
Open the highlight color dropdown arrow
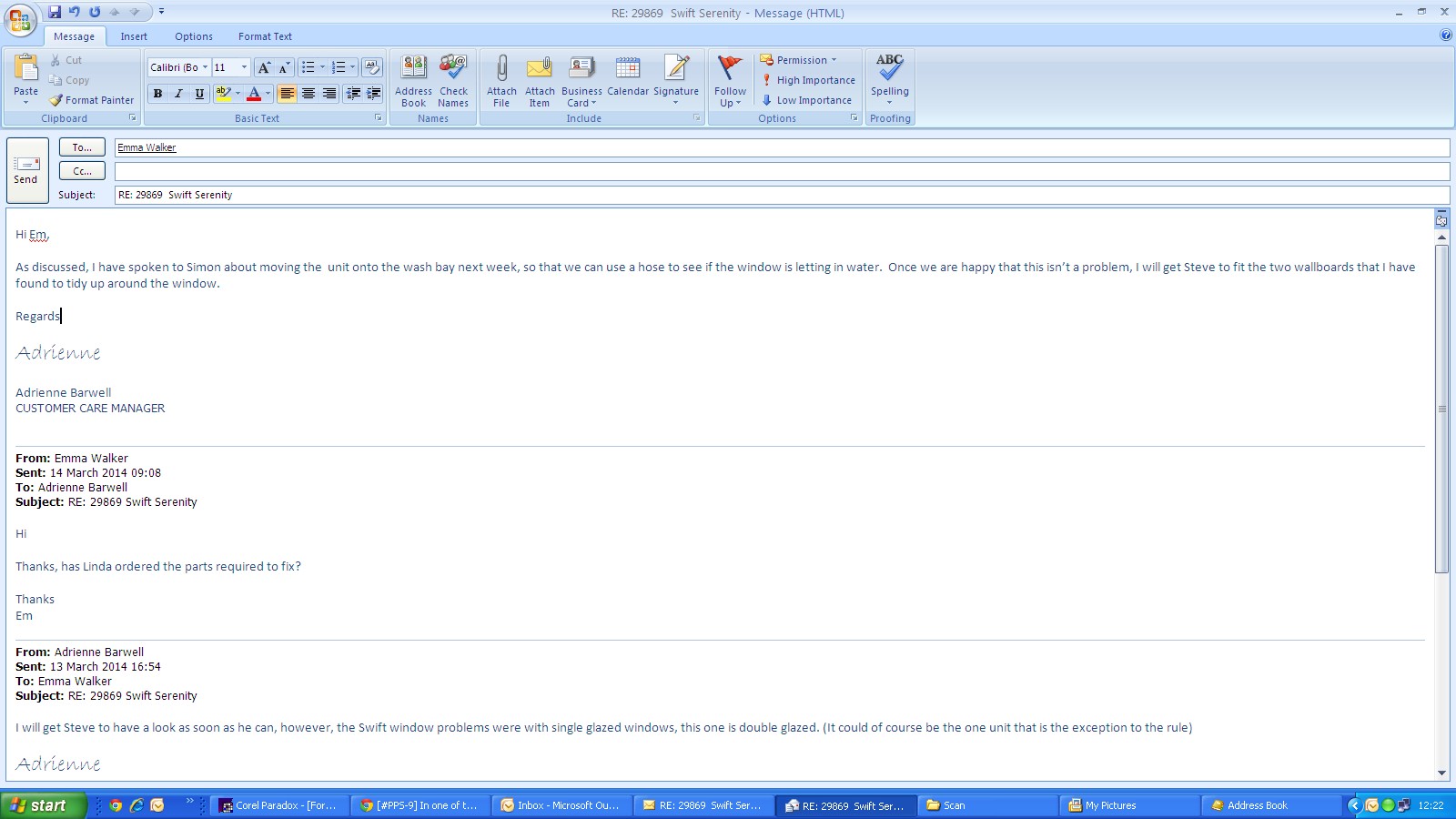(x=238, y=94)
